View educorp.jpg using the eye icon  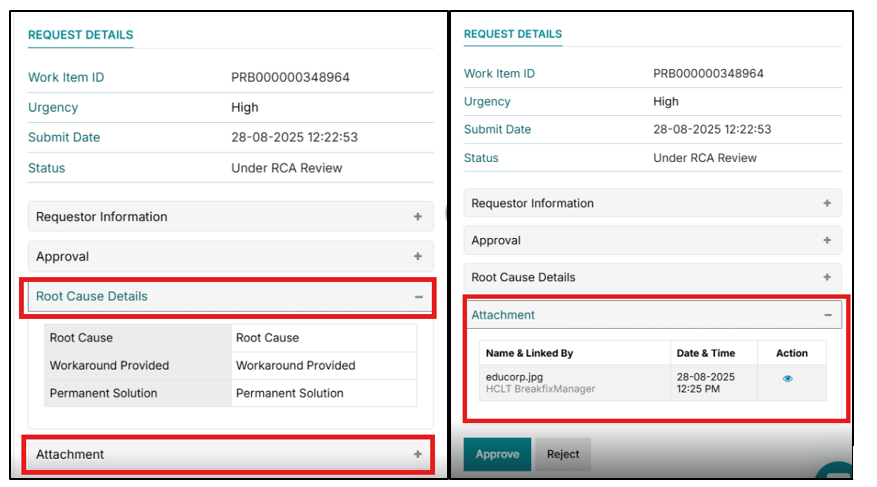788,379
